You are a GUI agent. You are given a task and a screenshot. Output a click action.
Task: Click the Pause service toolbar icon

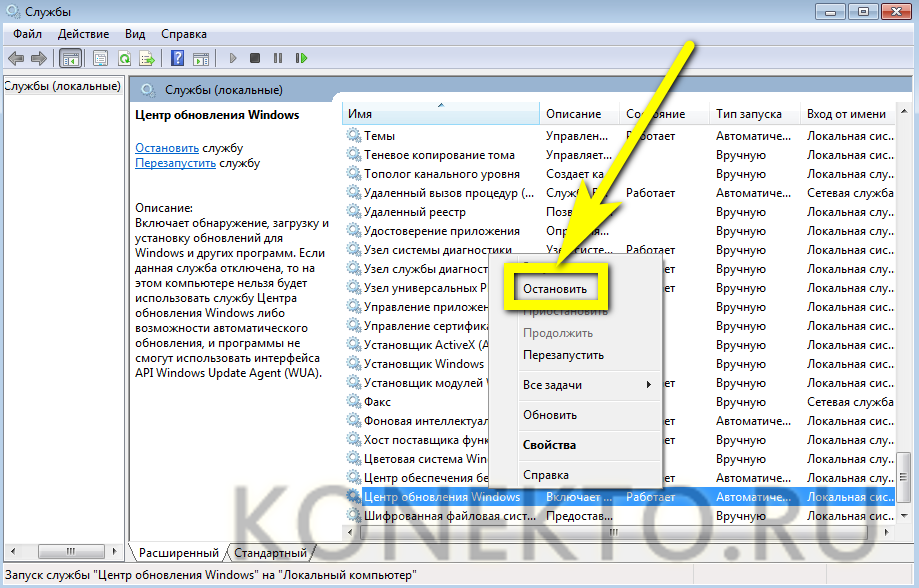[278, 58]
